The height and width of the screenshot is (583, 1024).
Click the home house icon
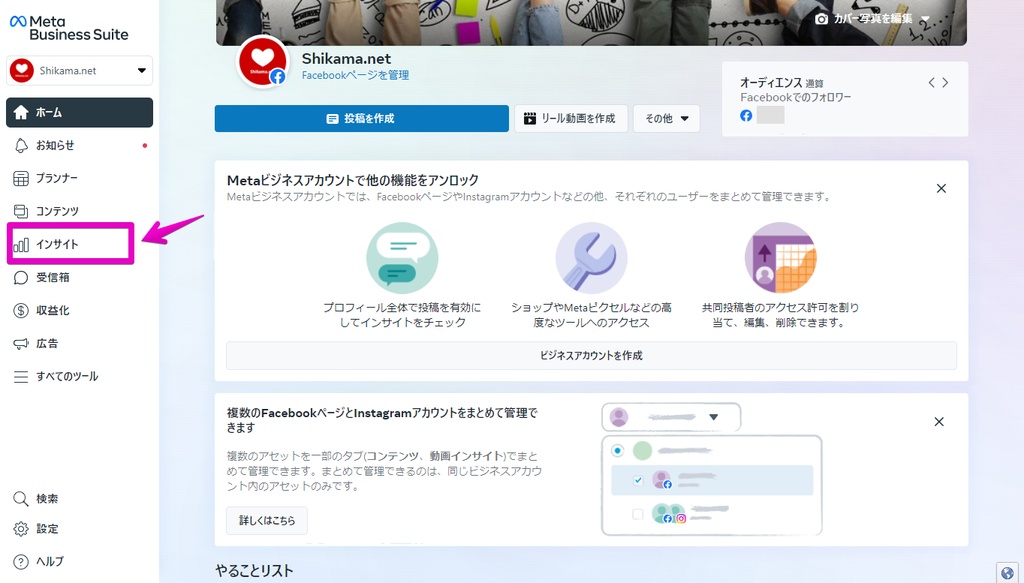[x=21, y=112]
